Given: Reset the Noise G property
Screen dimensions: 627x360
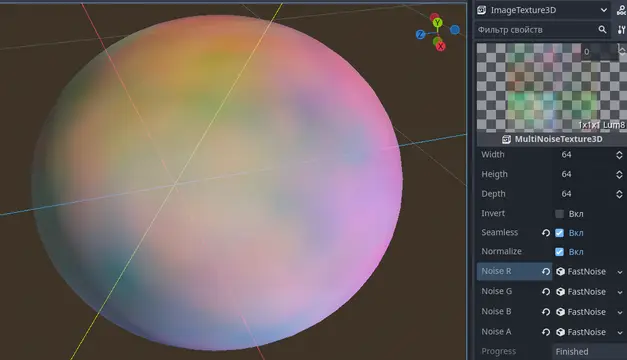Looking at the screenshot, I should pos(546,292).
